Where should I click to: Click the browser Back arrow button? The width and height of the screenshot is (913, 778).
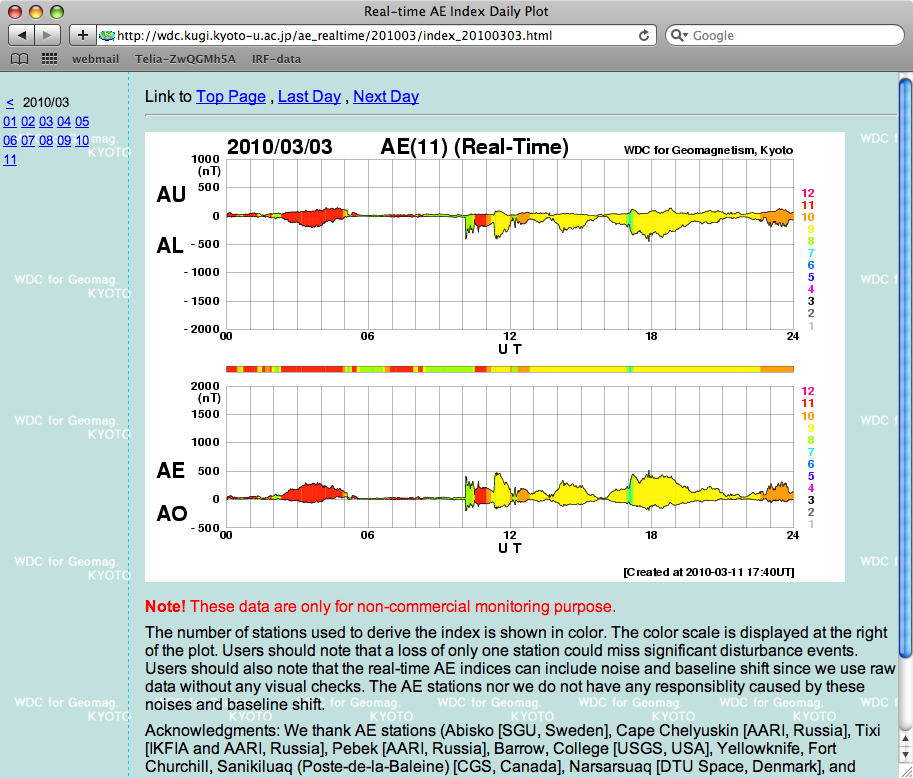[x=23, y=35]
